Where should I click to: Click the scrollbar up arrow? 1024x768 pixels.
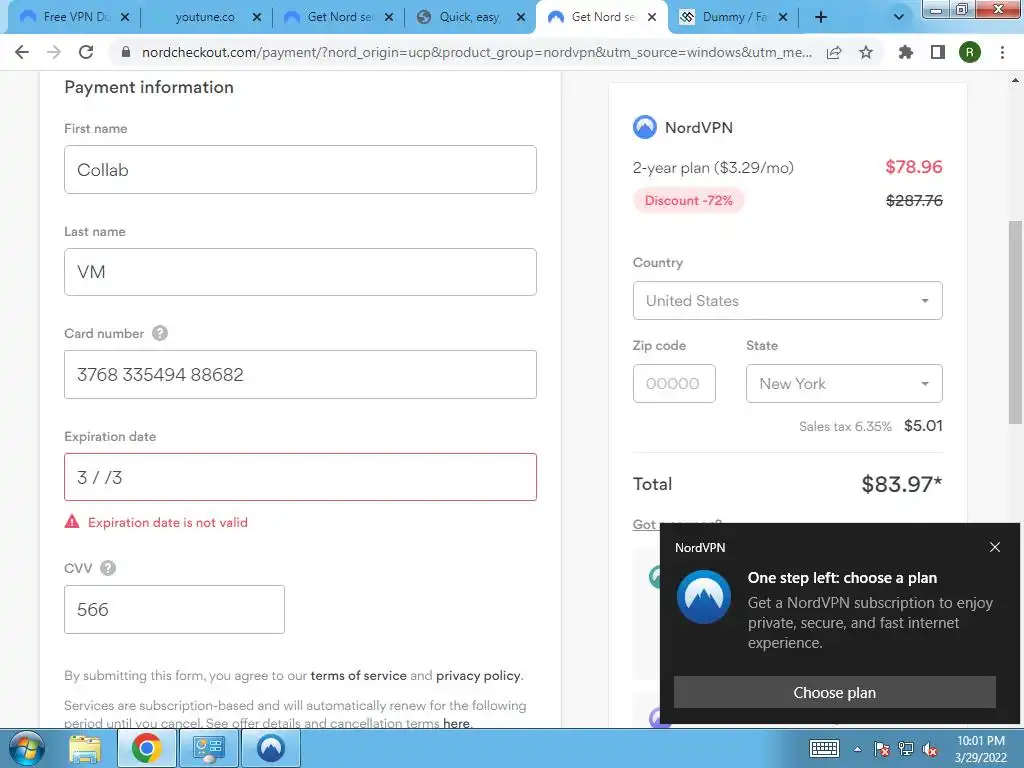[x=1016, y=80]
